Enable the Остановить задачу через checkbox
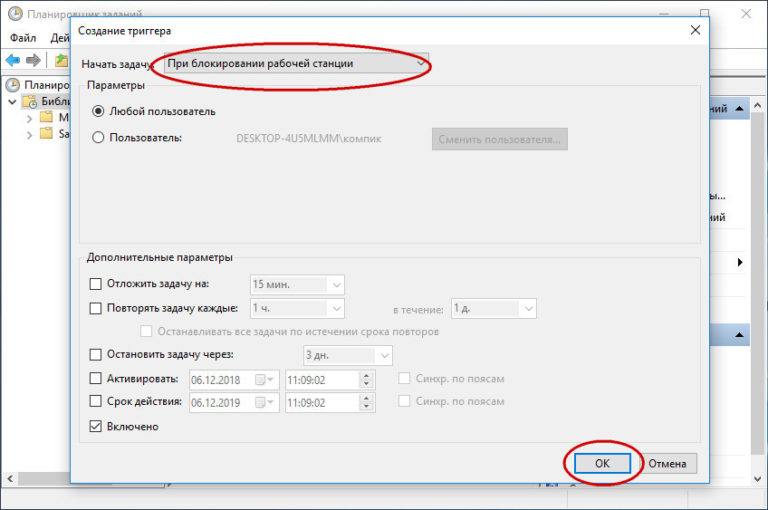This screenshot has width=768, height=510. tap(96, 355)
